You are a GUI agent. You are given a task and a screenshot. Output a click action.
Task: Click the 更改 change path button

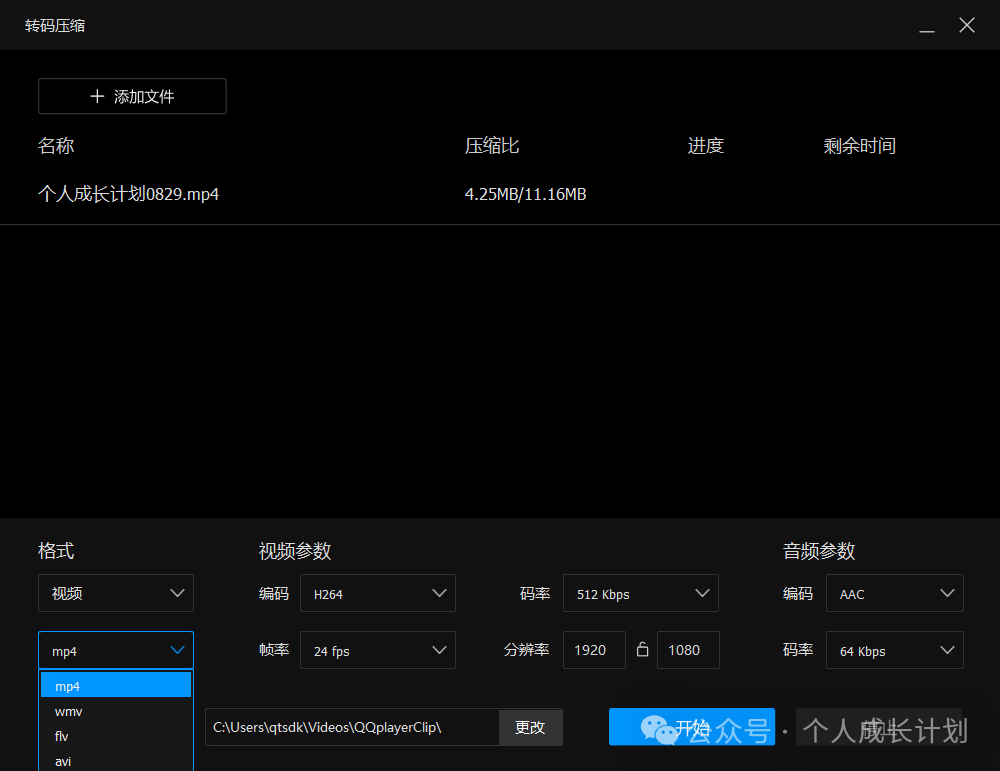[x=530, y=727]
